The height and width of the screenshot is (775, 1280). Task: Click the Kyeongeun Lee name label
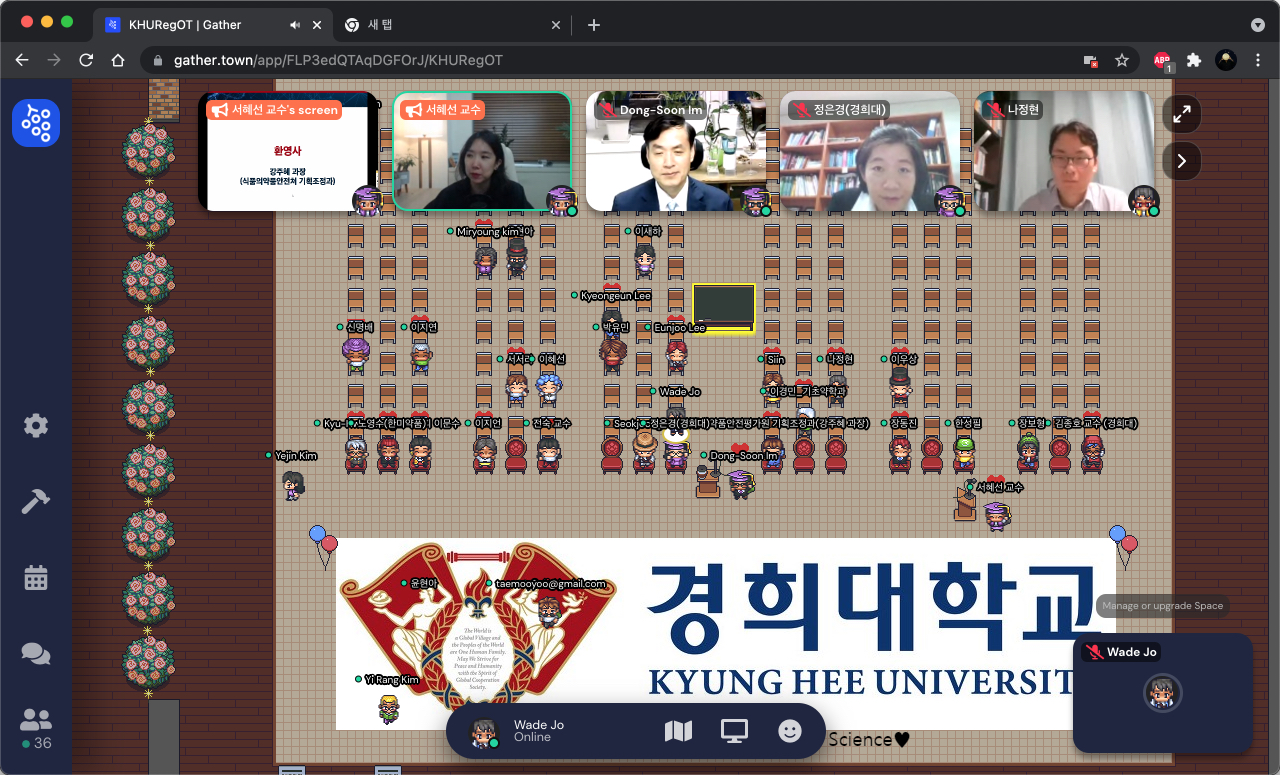616,296
